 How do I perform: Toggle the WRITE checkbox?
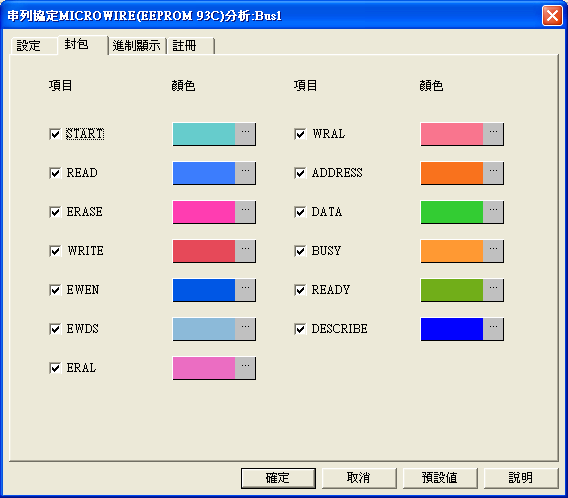55,251
